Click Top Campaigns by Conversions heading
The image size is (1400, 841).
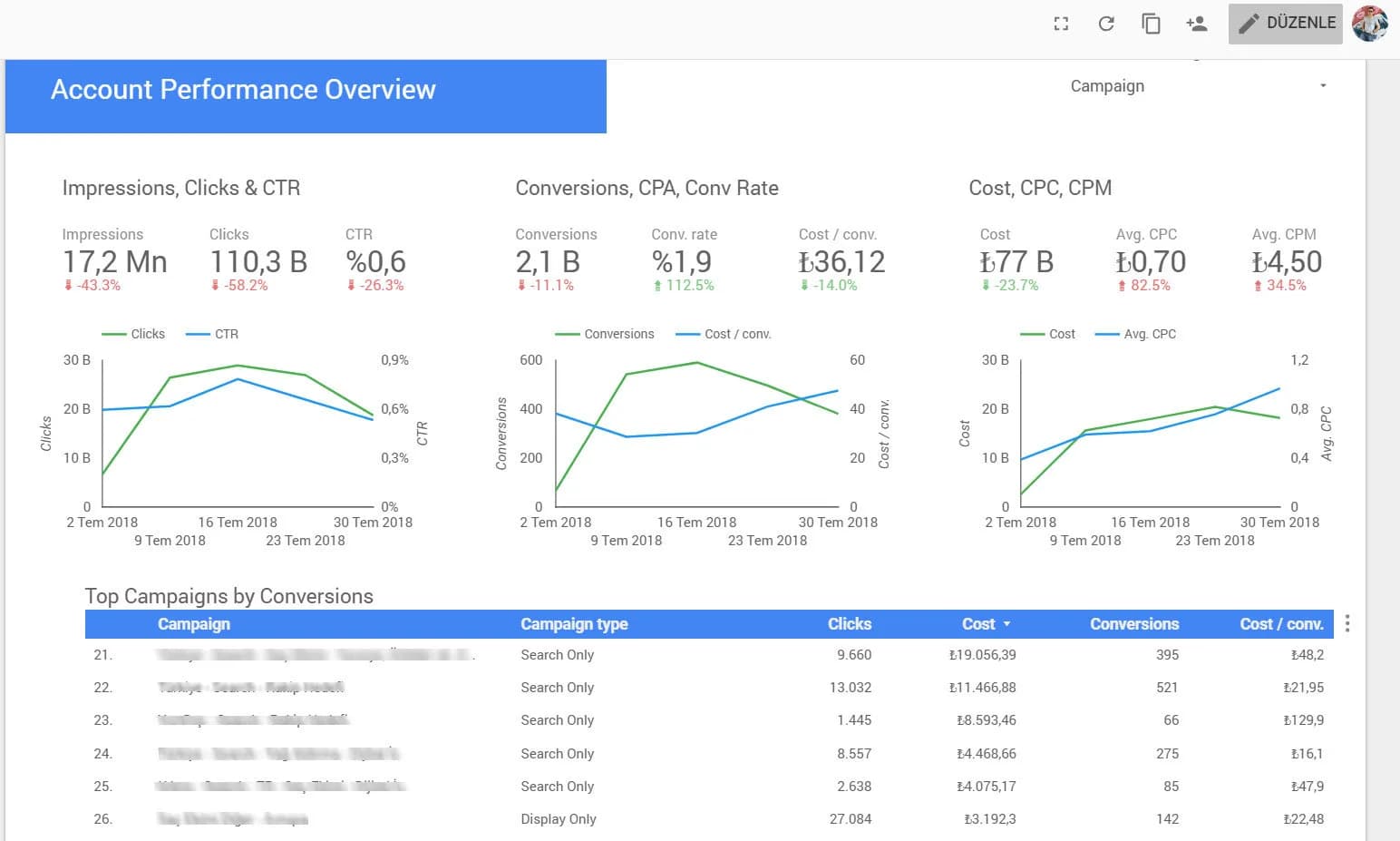click(x=229, y=596)
